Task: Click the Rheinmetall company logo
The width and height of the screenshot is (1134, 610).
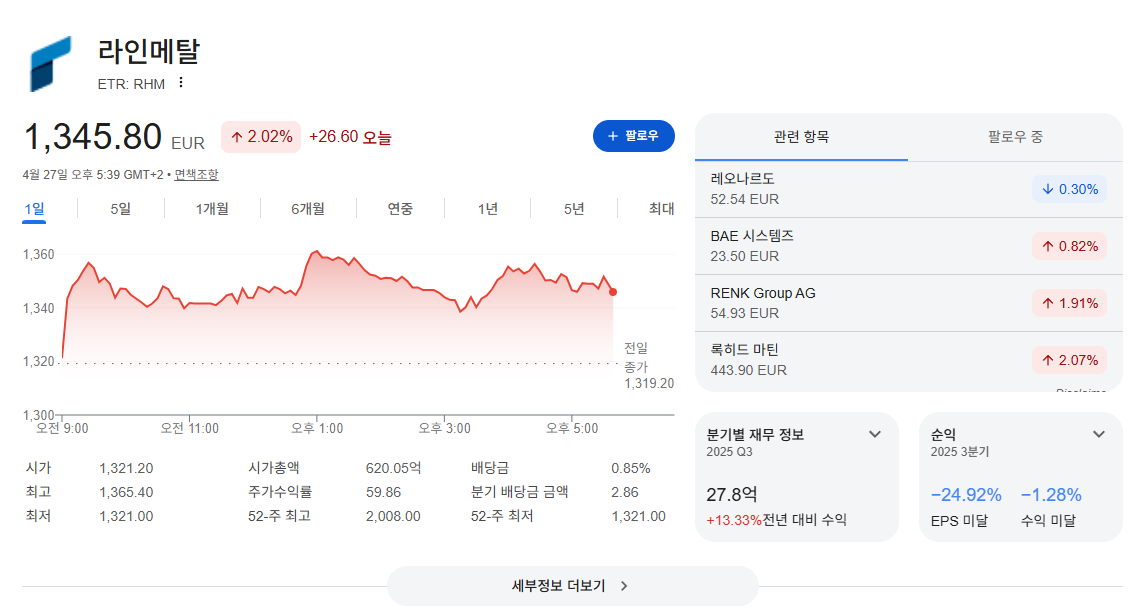Action: (51, 64)
